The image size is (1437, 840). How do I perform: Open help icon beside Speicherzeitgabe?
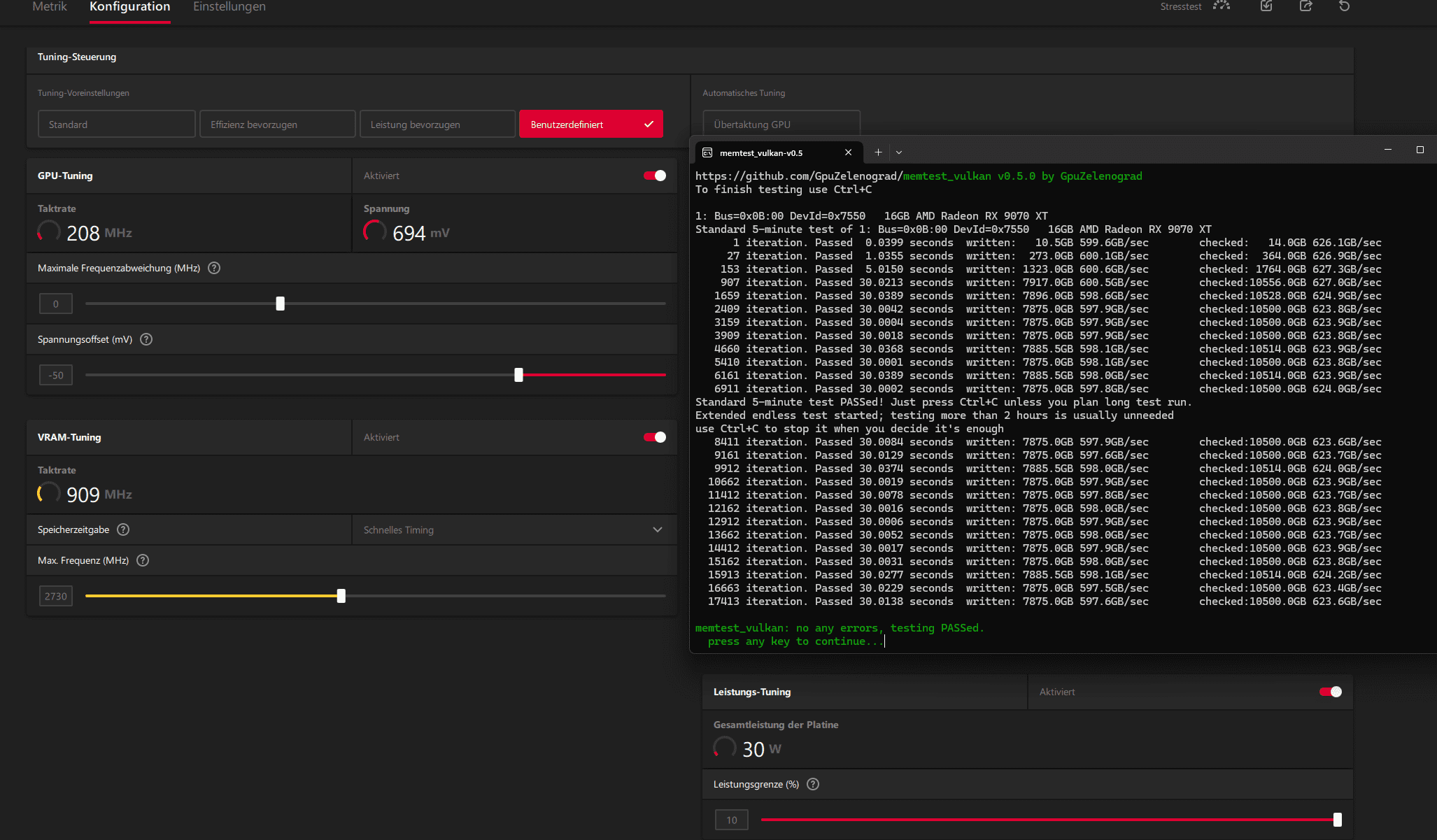click(123, 529)
